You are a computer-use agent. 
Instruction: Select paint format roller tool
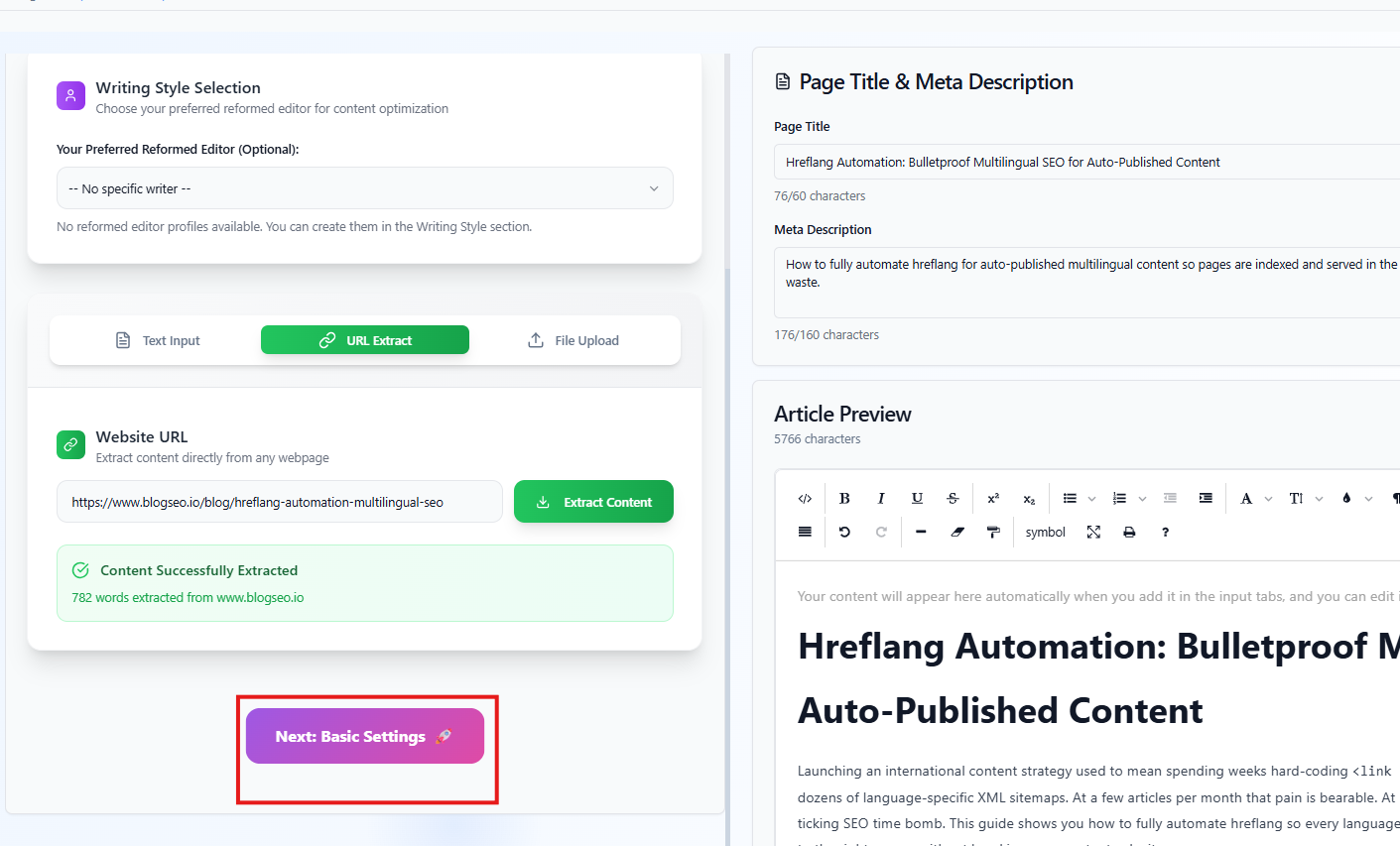[993, 533]
